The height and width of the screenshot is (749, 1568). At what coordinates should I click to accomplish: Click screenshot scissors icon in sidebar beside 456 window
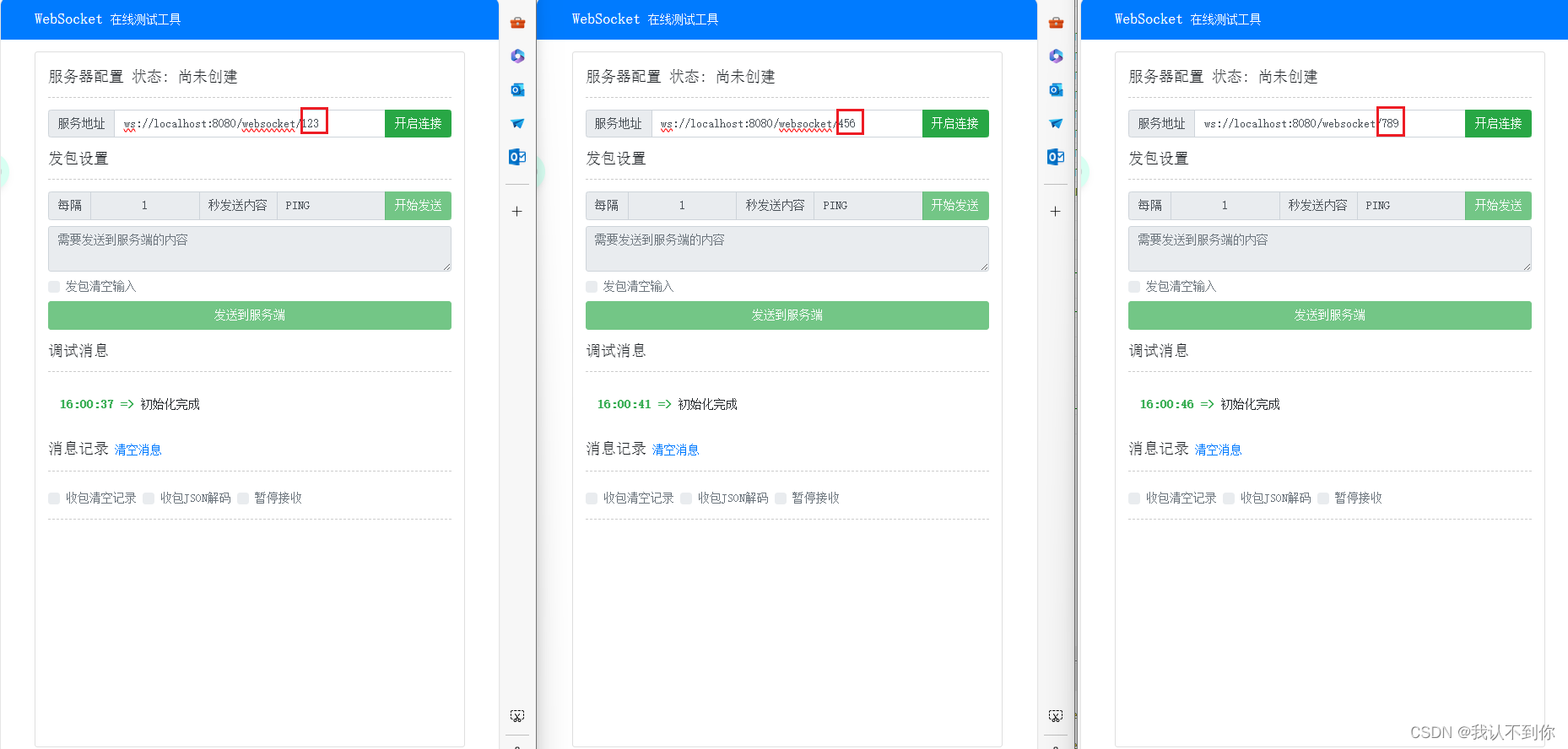tap(1056, 715)
